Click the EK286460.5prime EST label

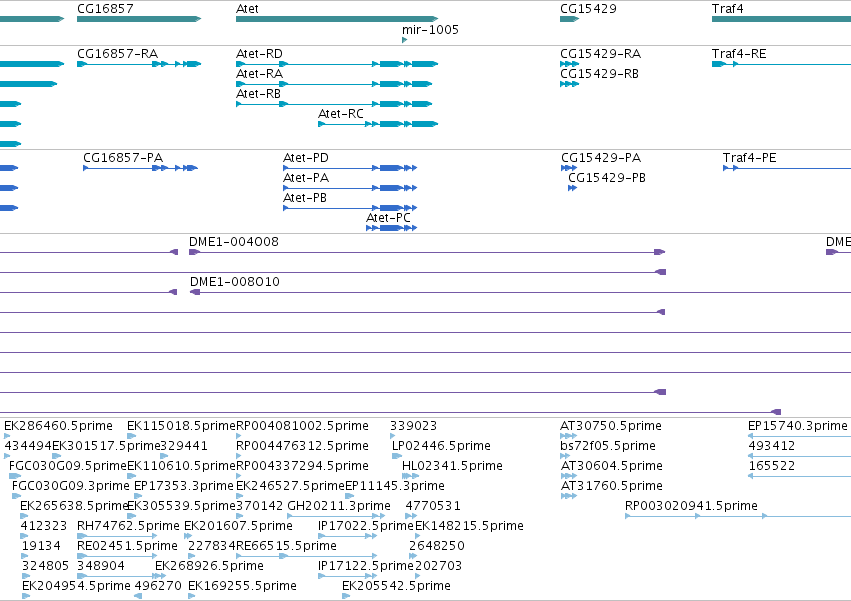[x=59, y=426]
